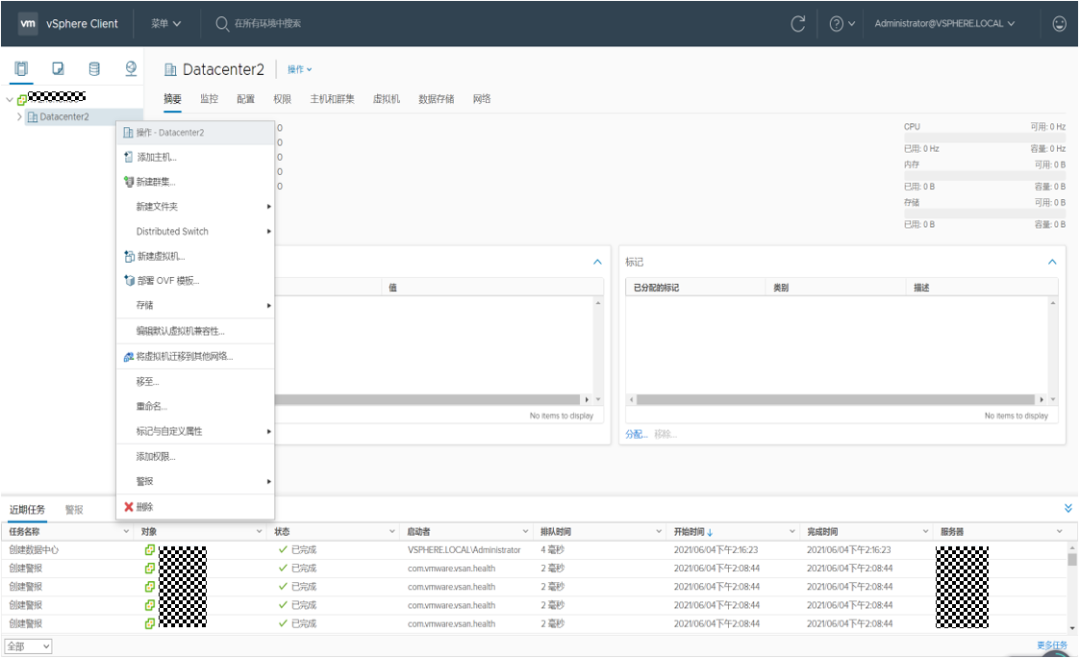Open the 全部 filter dropdown

(x=28, y=646)
